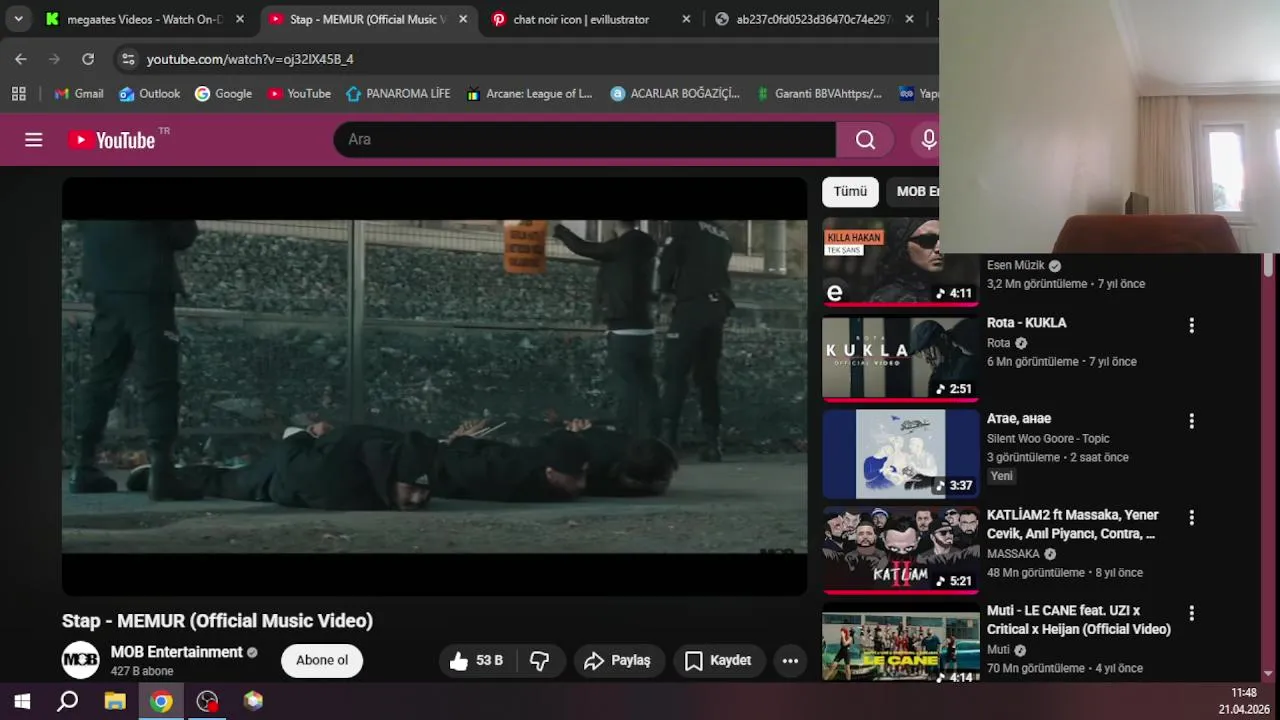The height and width of the screenshot is (720, 1280).
Task: Go back with browser back arrow
Action: coord(21,59)
